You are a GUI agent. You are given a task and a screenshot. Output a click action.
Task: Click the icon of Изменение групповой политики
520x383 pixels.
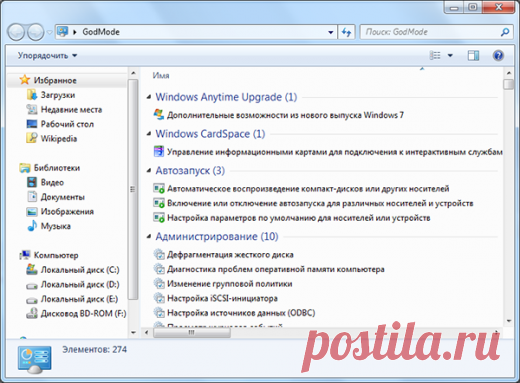coord(159,283)
